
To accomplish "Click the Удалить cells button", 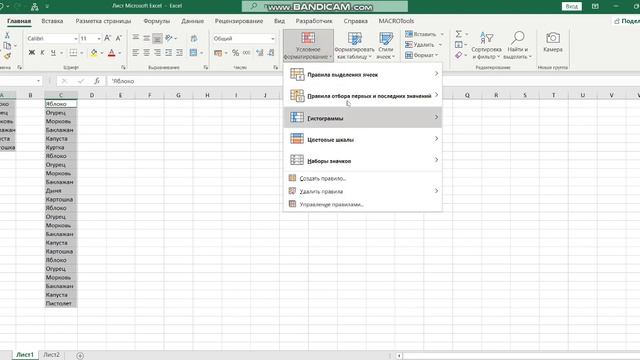I will pyautogui.click(x=420, y=44).
